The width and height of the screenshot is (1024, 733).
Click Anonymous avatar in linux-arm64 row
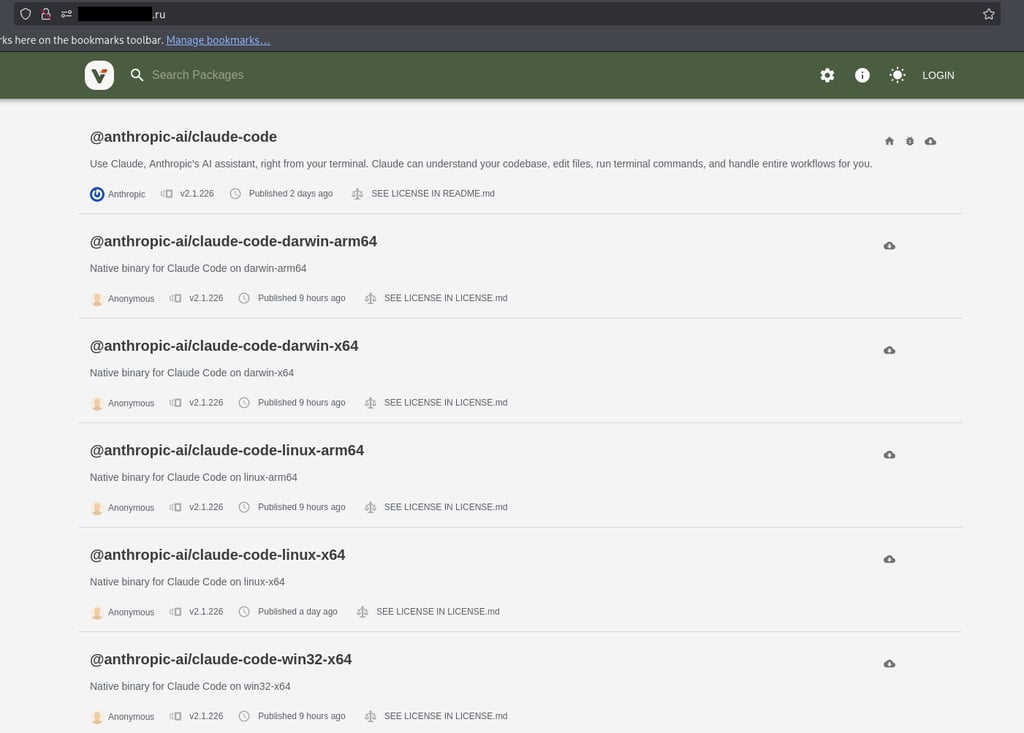pos(97,508)
